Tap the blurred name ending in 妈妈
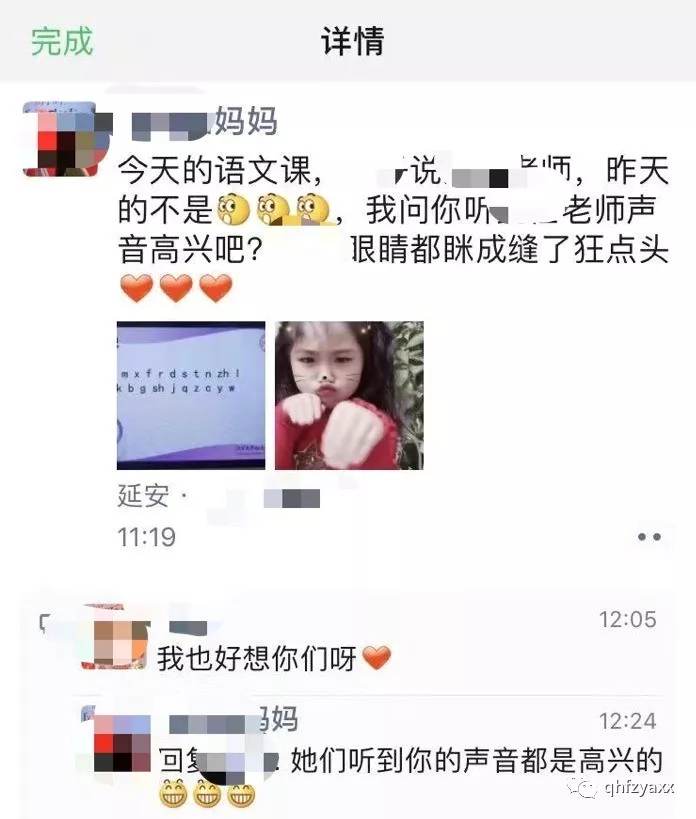This screenshot has height=819, width=696. (204, 122)
